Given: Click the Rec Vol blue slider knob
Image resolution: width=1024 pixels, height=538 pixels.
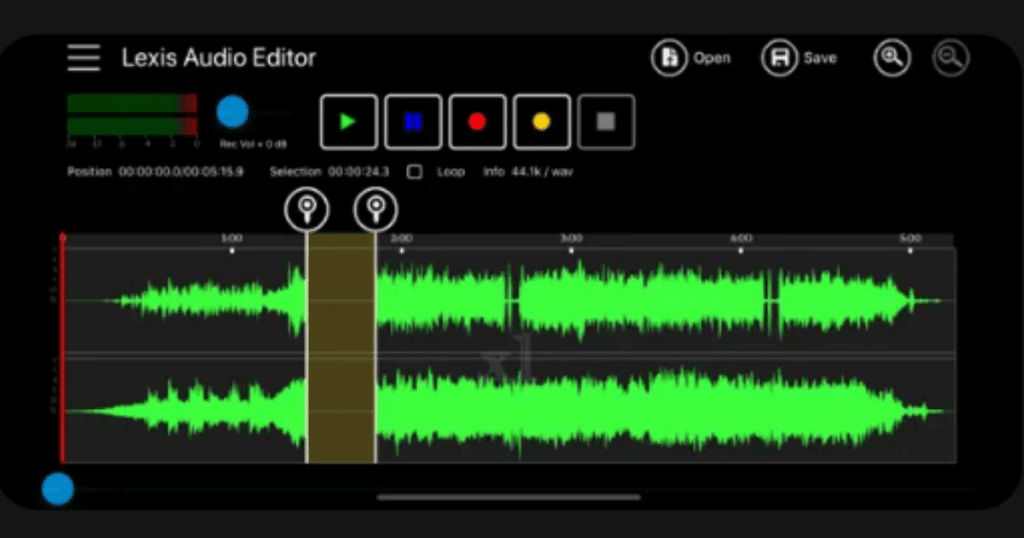Looking at the screenshot, I should click(x=232, y=111).
